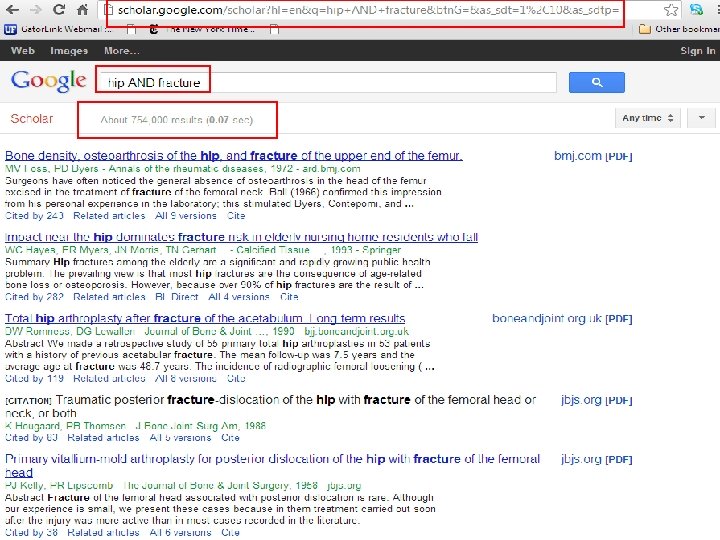The width and height of the screenshot is (720, 540).
Task: Click Cited by 282
Action: click(34, 297)
